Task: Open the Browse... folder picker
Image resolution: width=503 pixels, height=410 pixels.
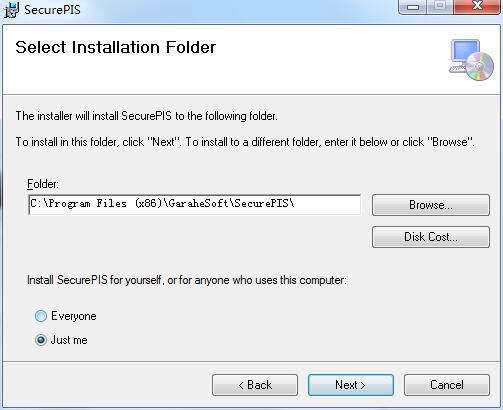Action: [431, 205]
